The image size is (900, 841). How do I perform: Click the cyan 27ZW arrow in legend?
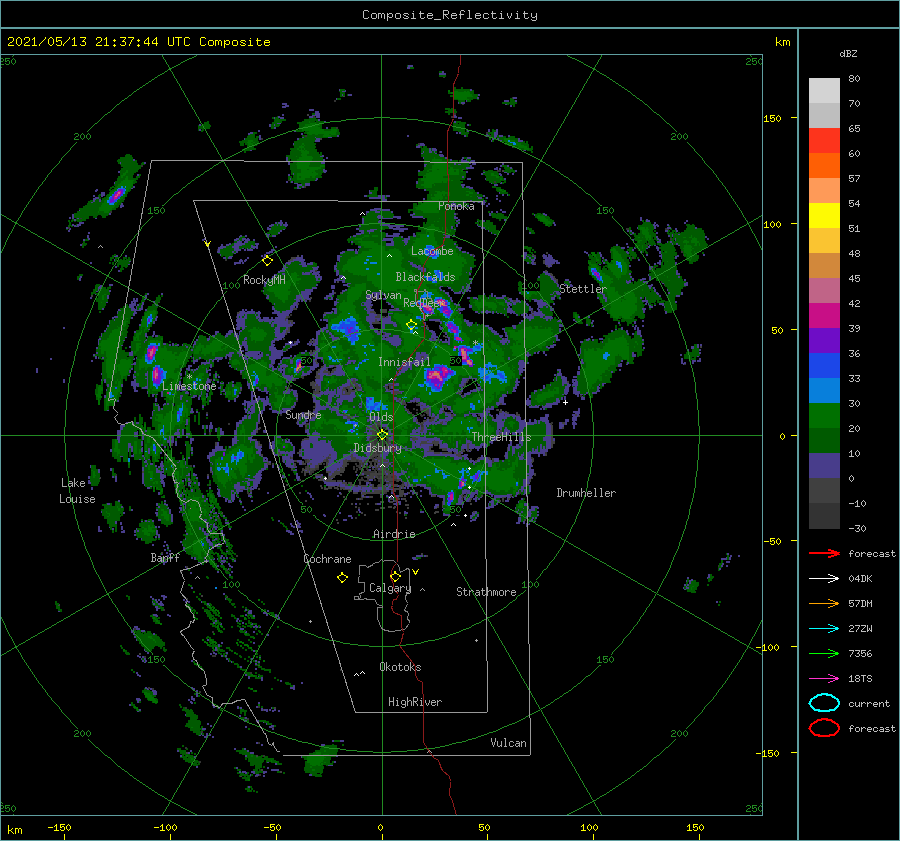pos(824,629)
